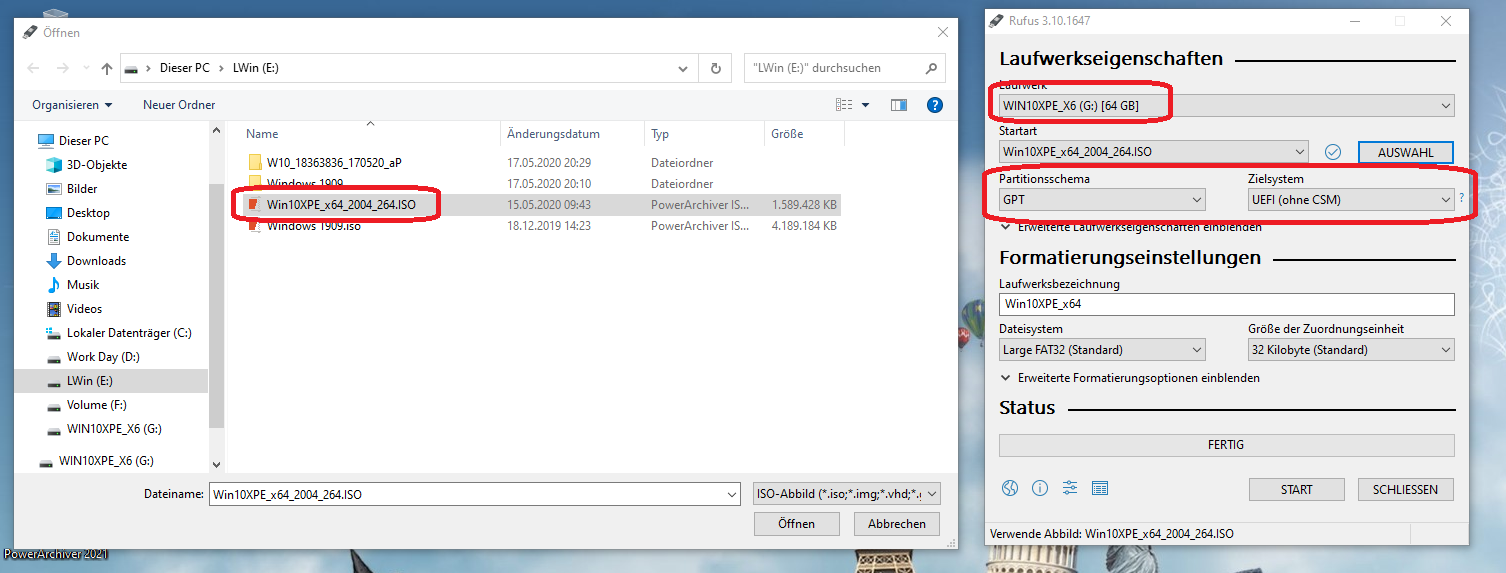Open the Partitionsschema GPT dropdown
The width and height of the screenshot is (1506, 573).
1102,199
